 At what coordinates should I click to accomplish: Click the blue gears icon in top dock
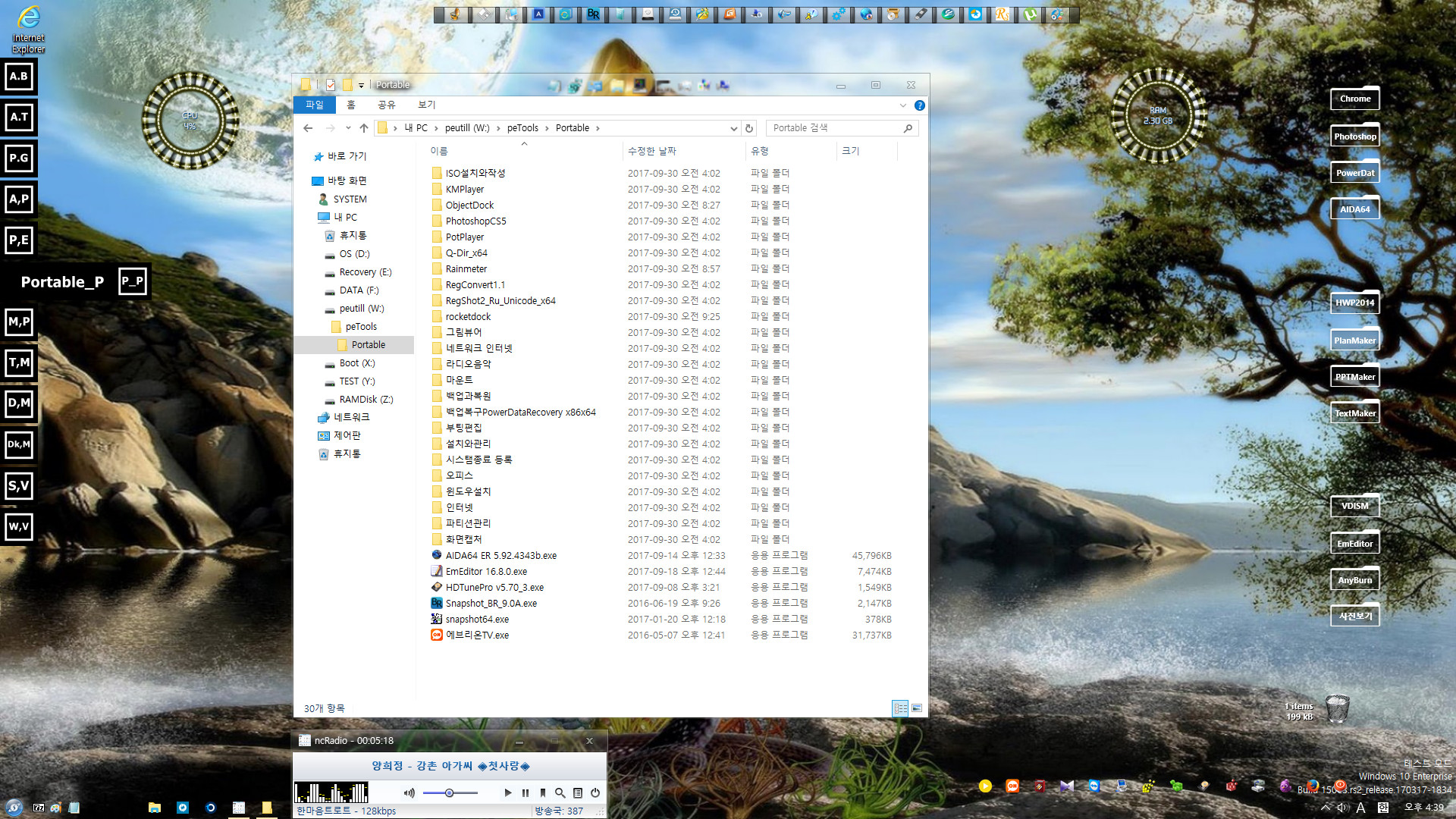839,14
